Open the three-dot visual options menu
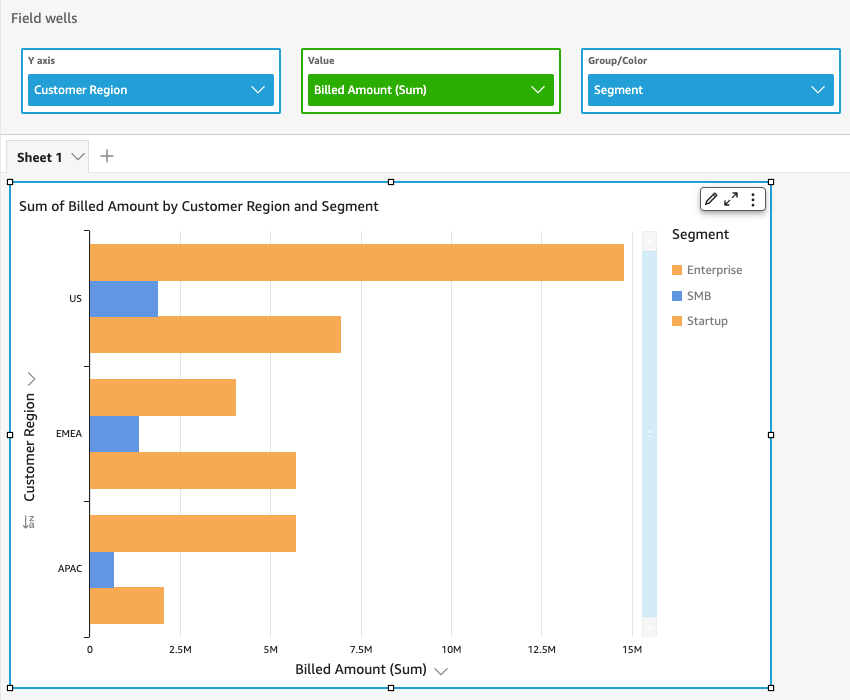The image size is (850, 700). point(752,199)
